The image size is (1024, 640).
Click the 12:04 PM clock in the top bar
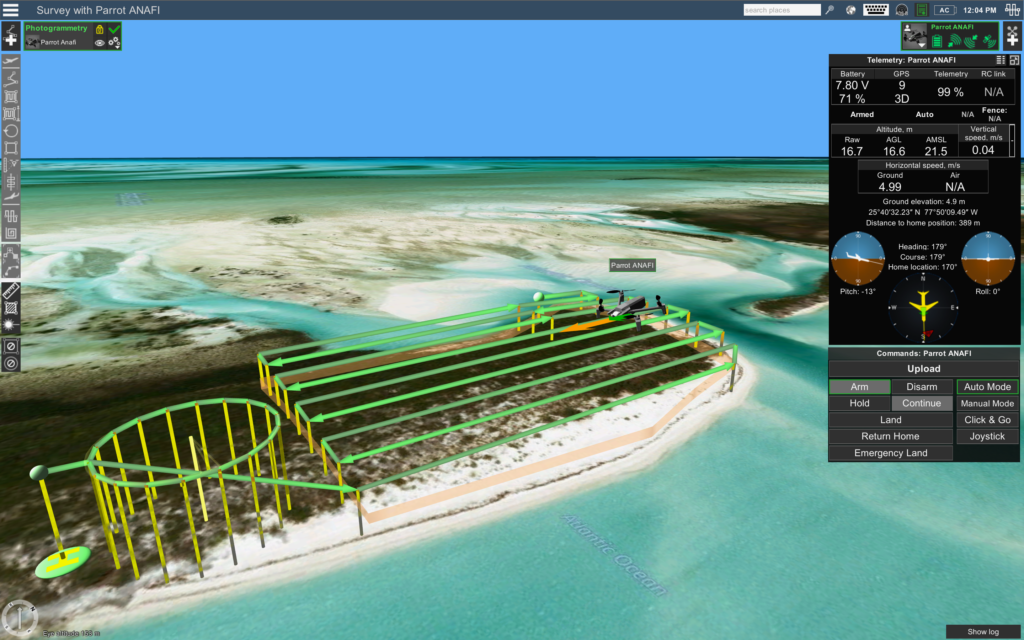pos(980,10)
